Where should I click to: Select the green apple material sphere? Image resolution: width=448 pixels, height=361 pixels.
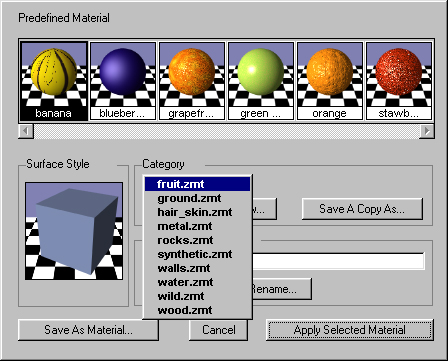(x=261, y=81)
